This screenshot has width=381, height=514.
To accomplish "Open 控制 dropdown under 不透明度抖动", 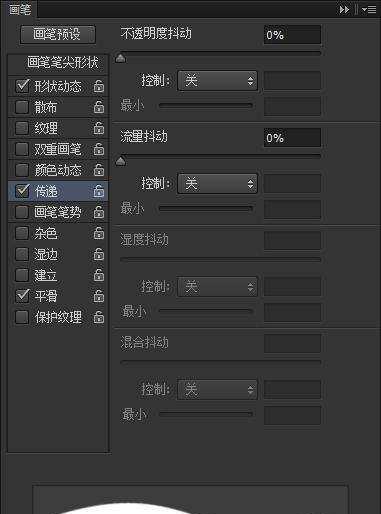I will point(217,81).
